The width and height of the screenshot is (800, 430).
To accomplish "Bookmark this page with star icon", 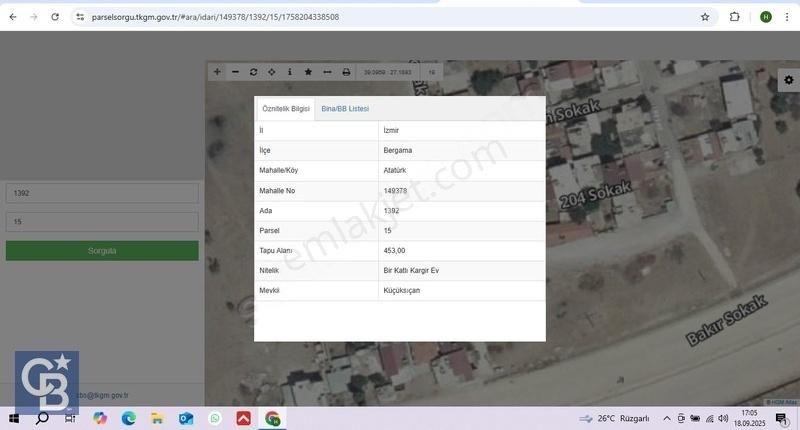I will click(705, 17).
